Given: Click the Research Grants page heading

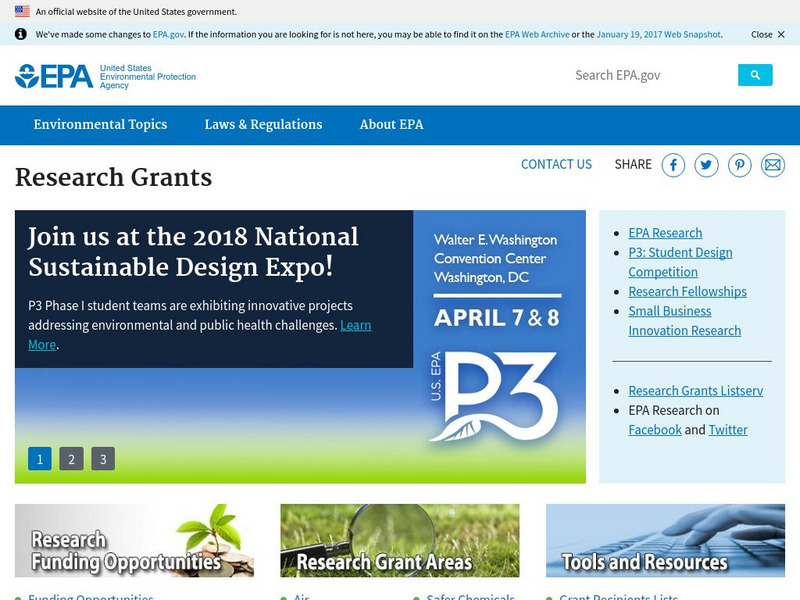Looking at the screenshot, I should coord(113,178).
